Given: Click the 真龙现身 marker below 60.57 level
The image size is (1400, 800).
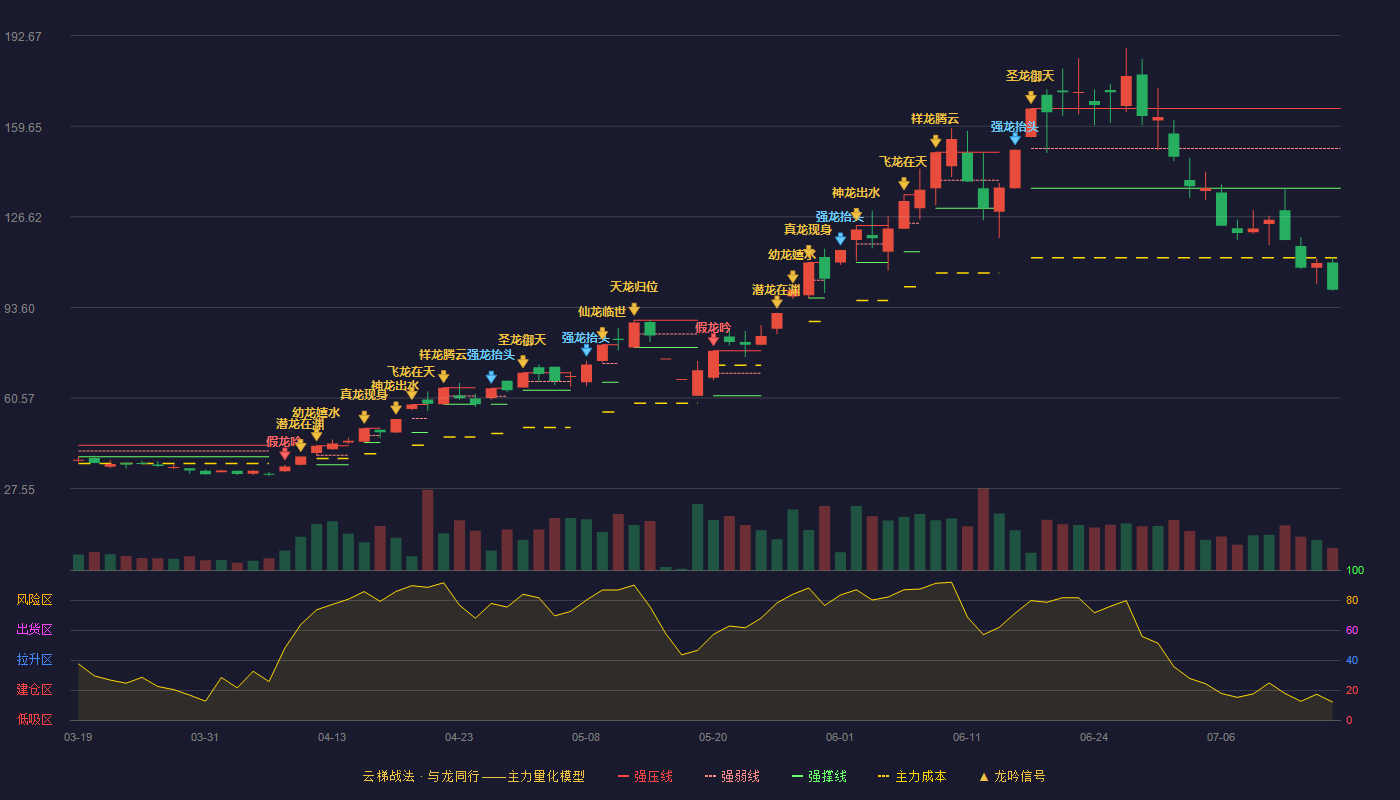Looking at the screenshot, I should 364,395.
